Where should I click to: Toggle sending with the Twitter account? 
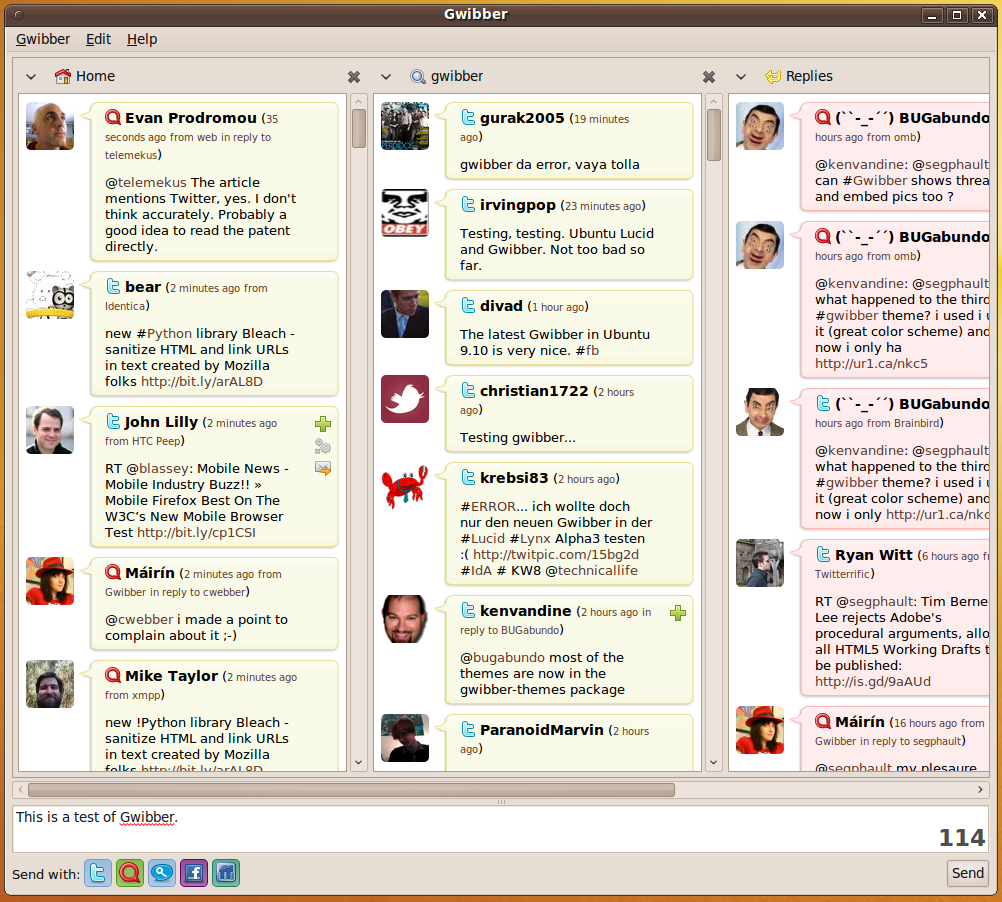tap(98, 873)
